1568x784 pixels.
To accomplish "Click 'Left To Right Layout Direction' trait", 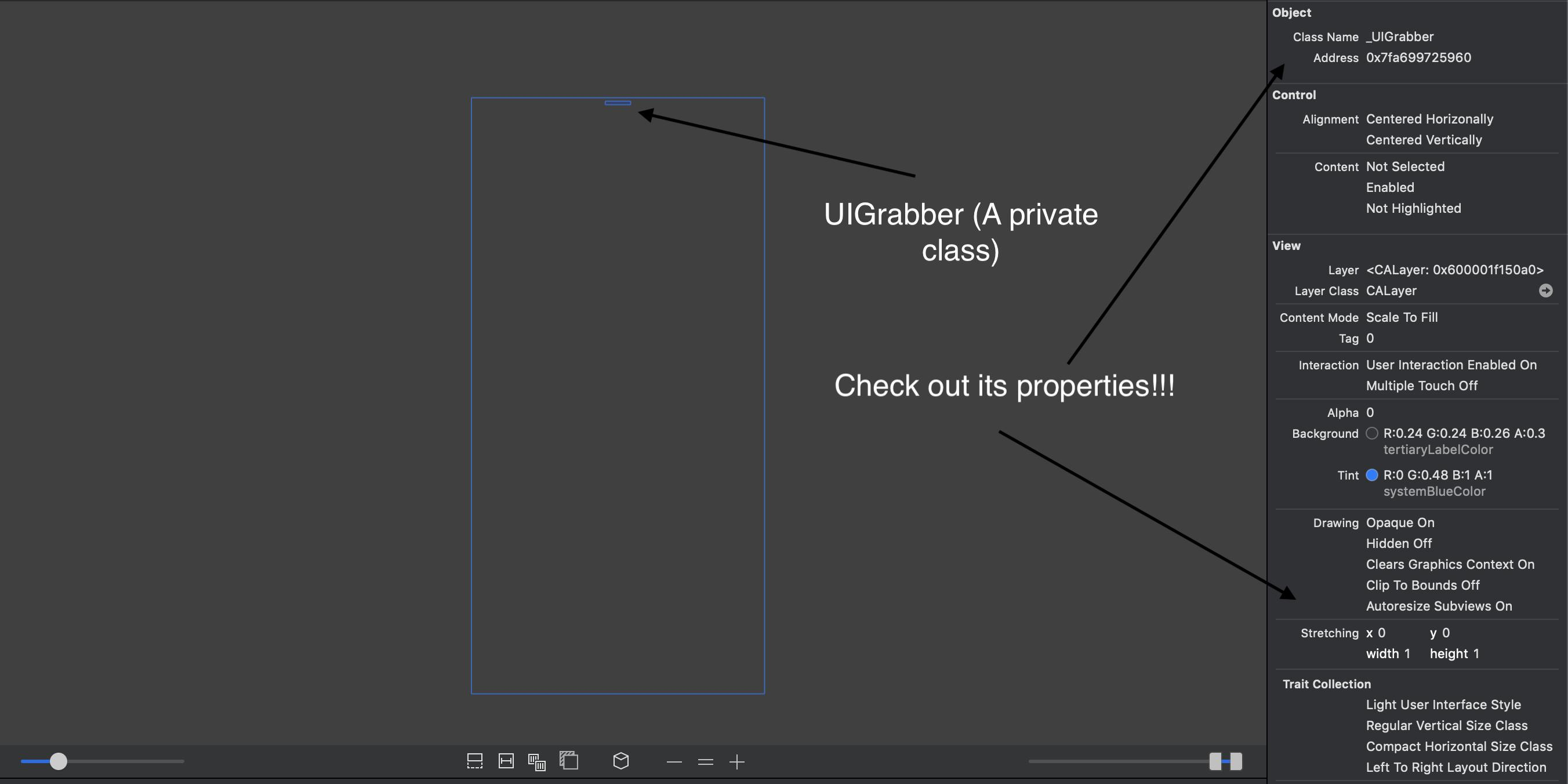I will (x=1456, y=768).
